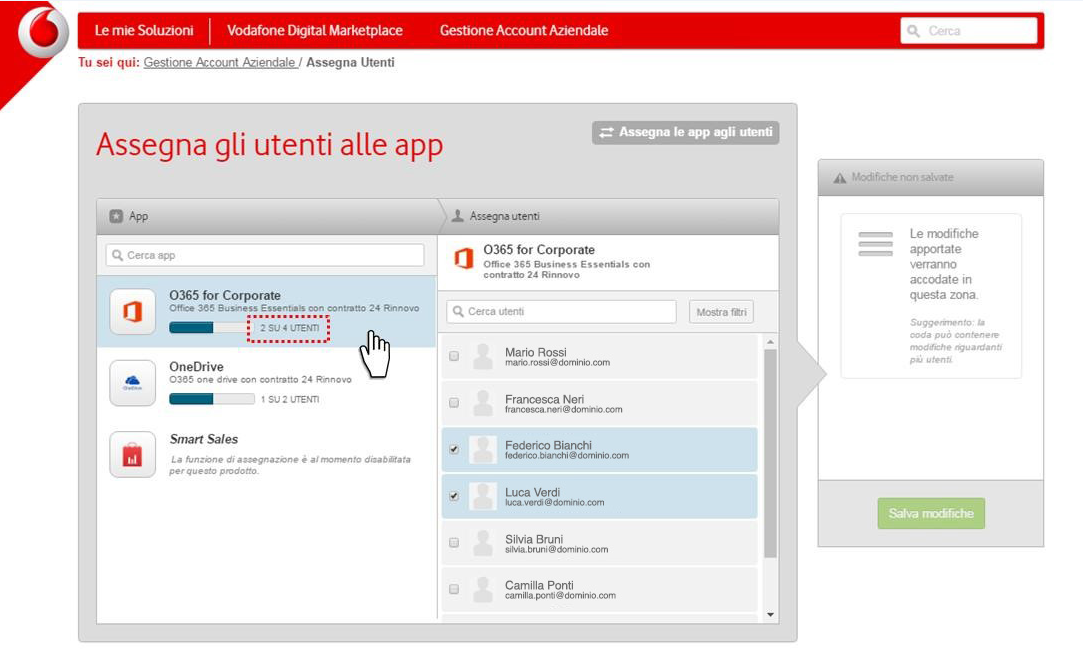Screen dimensions: 1083x672
Task: Open Vodafone Digital Marketplace menu
Action: click(315, 30)
